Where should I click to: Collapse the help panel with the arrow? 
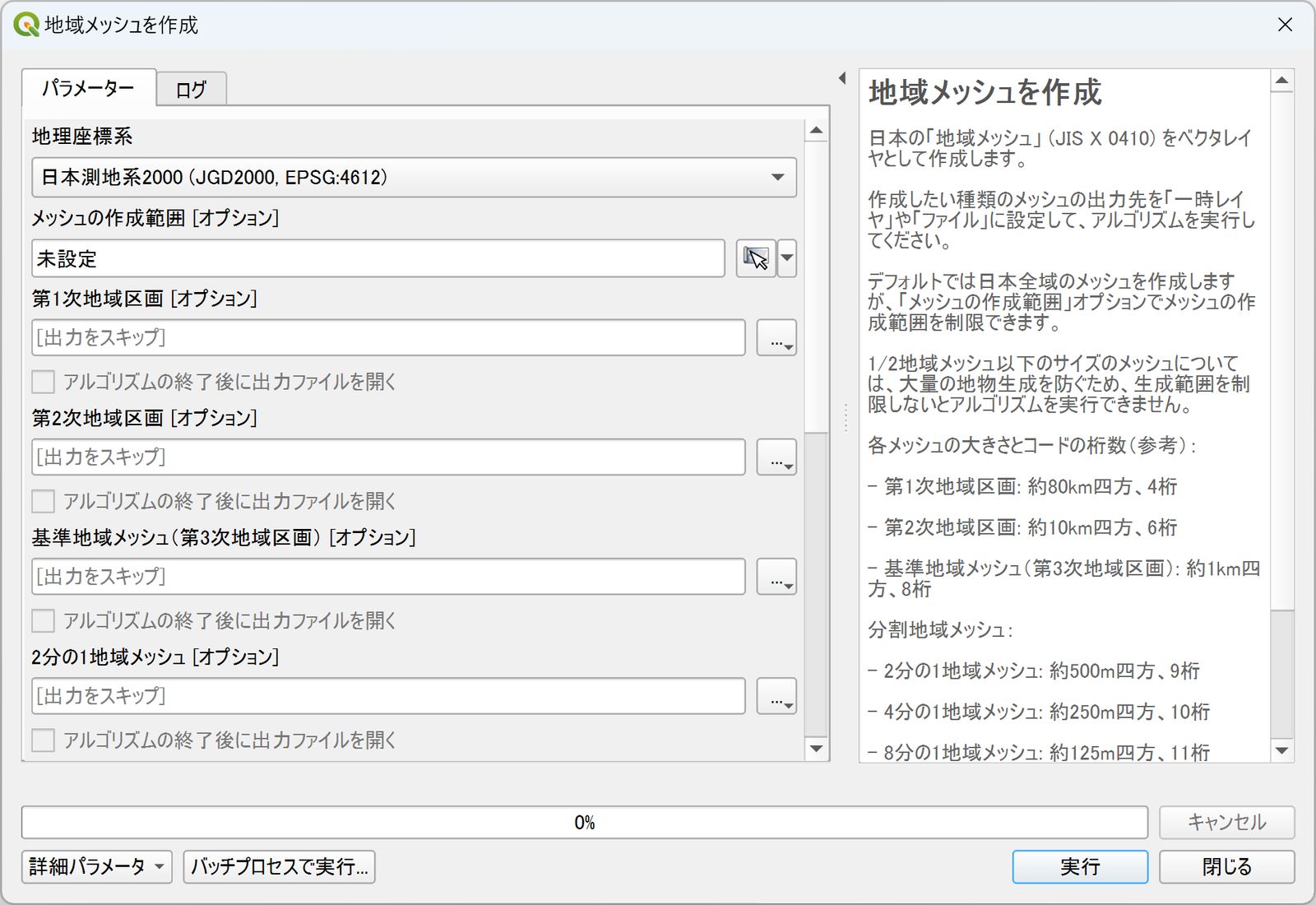point(842,78)
